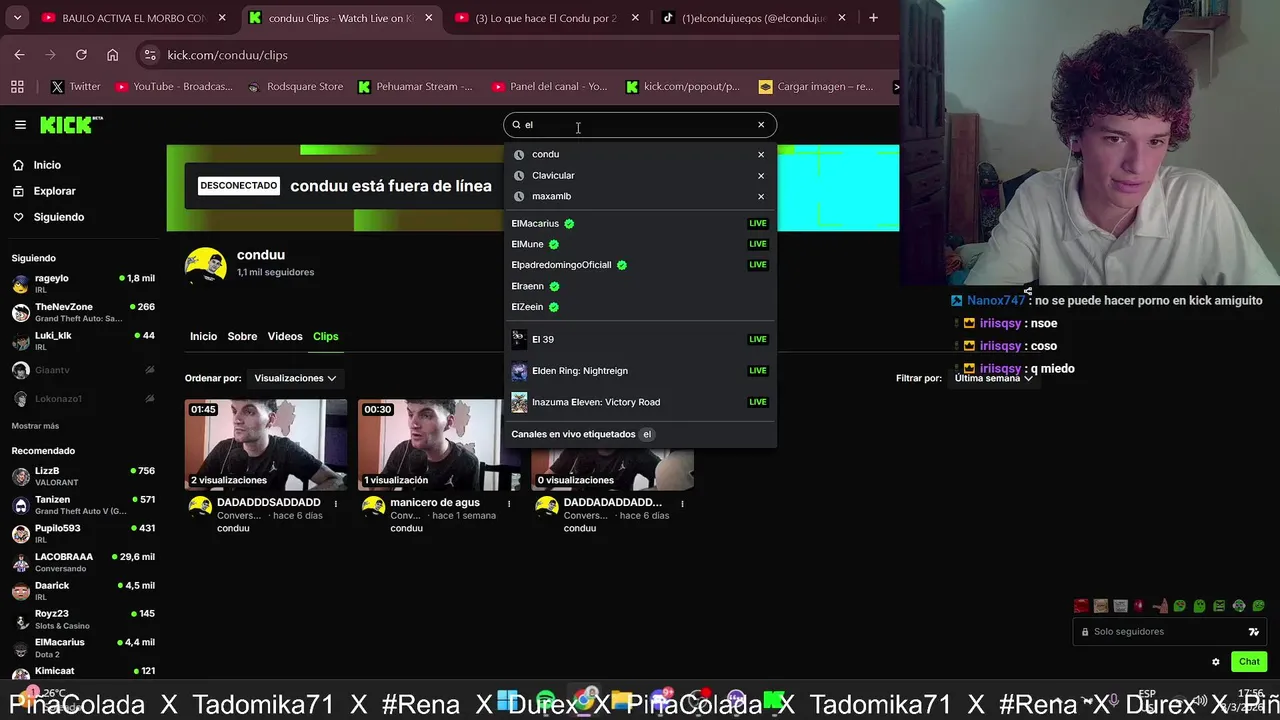Open the Kick hamburger menu
Image resolution: width=1280 pixels, height=720 pixels.
20,125
